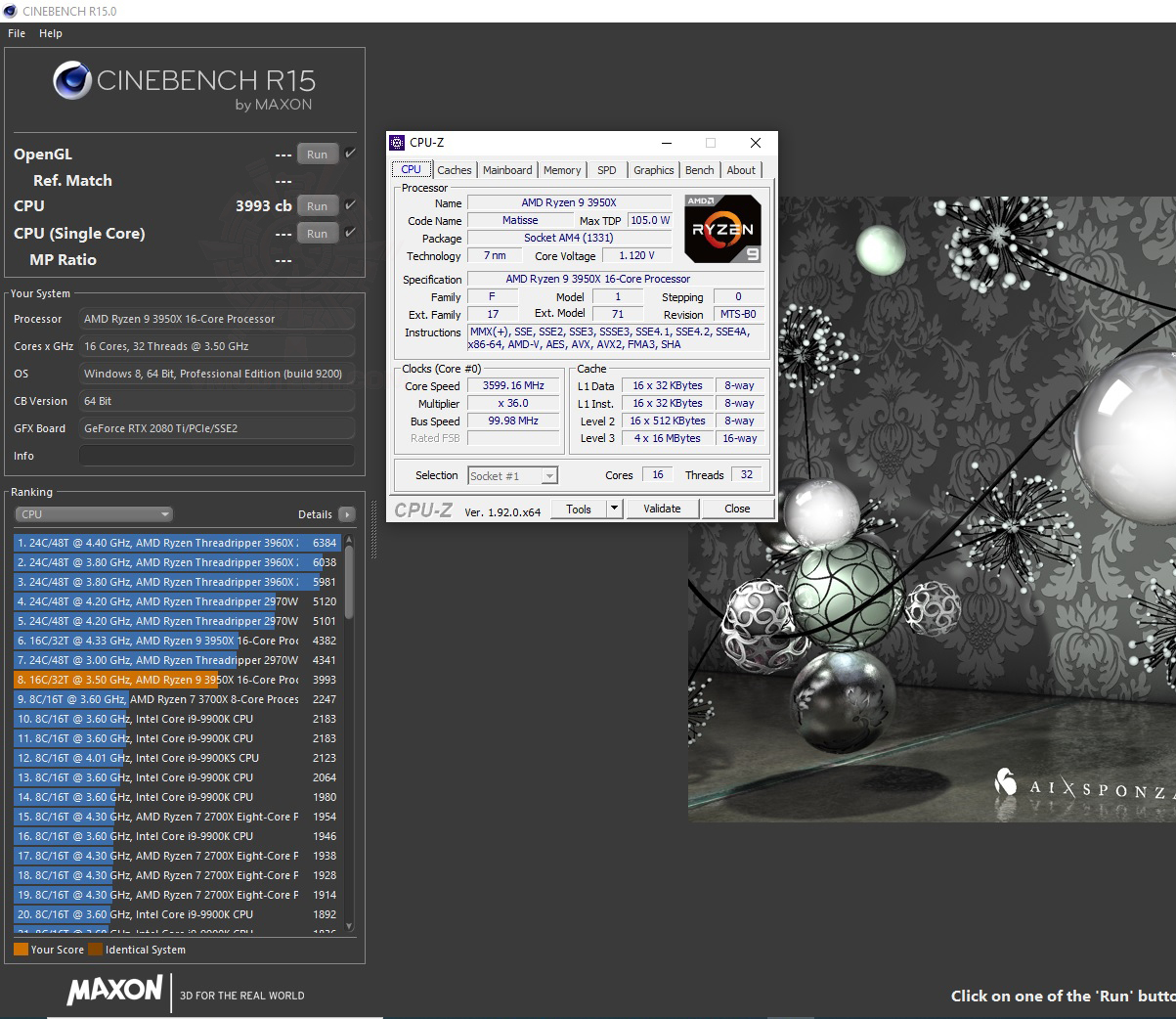The height and width of the screenshot is (1019, 1176).
Task: Click the AMD Ryzen 9 logo in CPU-Z
Action: pos(722,229)
